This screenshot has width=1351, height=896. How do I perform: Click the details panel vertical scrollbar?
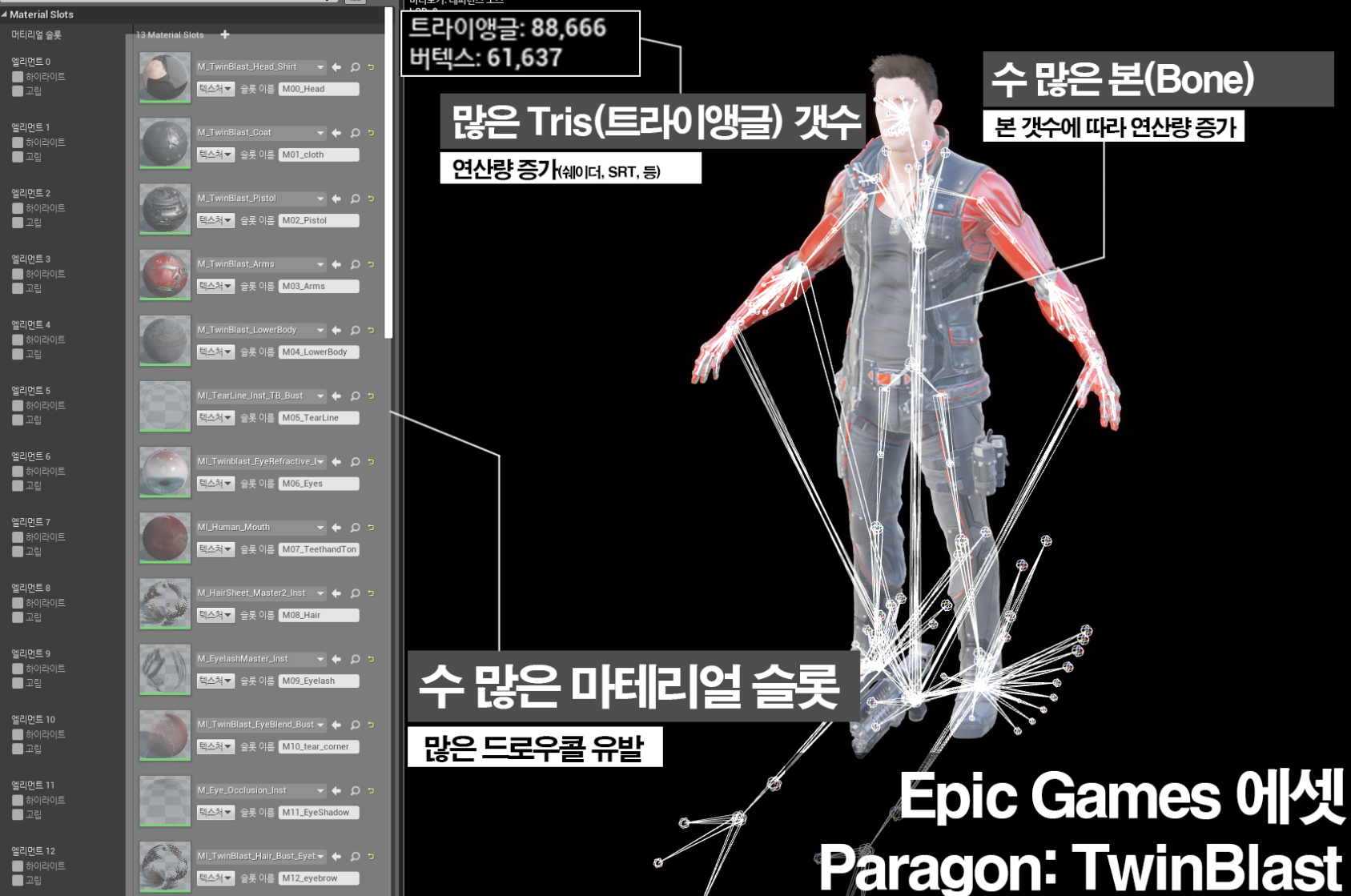(389, 172)
